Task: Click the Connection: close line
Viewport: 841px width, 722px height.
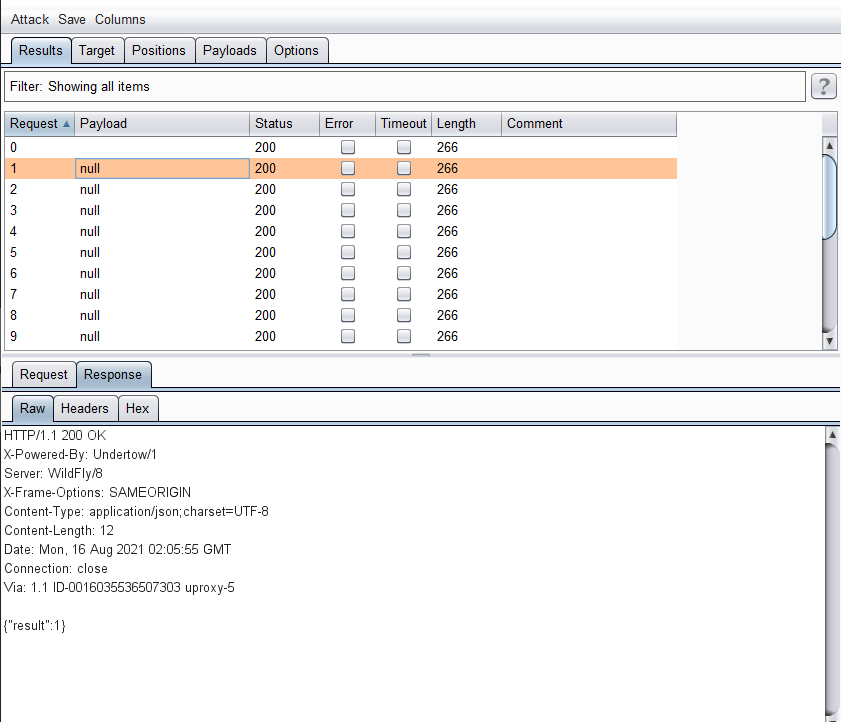Action: [x=56, y=569]
